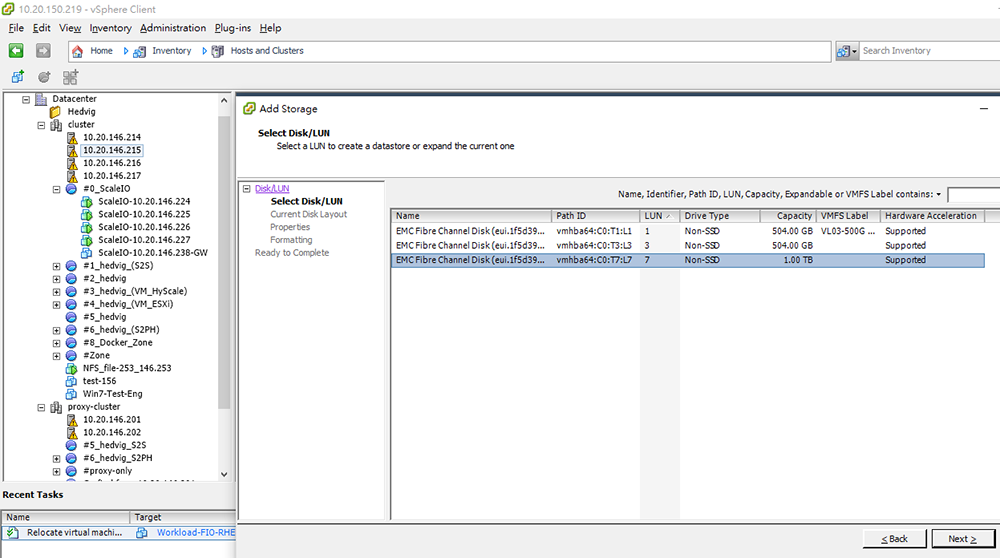Click the Home icon in breadcrumb
Image resolution: width=1000 pixels, height=558 pixels.
point(78,51)
